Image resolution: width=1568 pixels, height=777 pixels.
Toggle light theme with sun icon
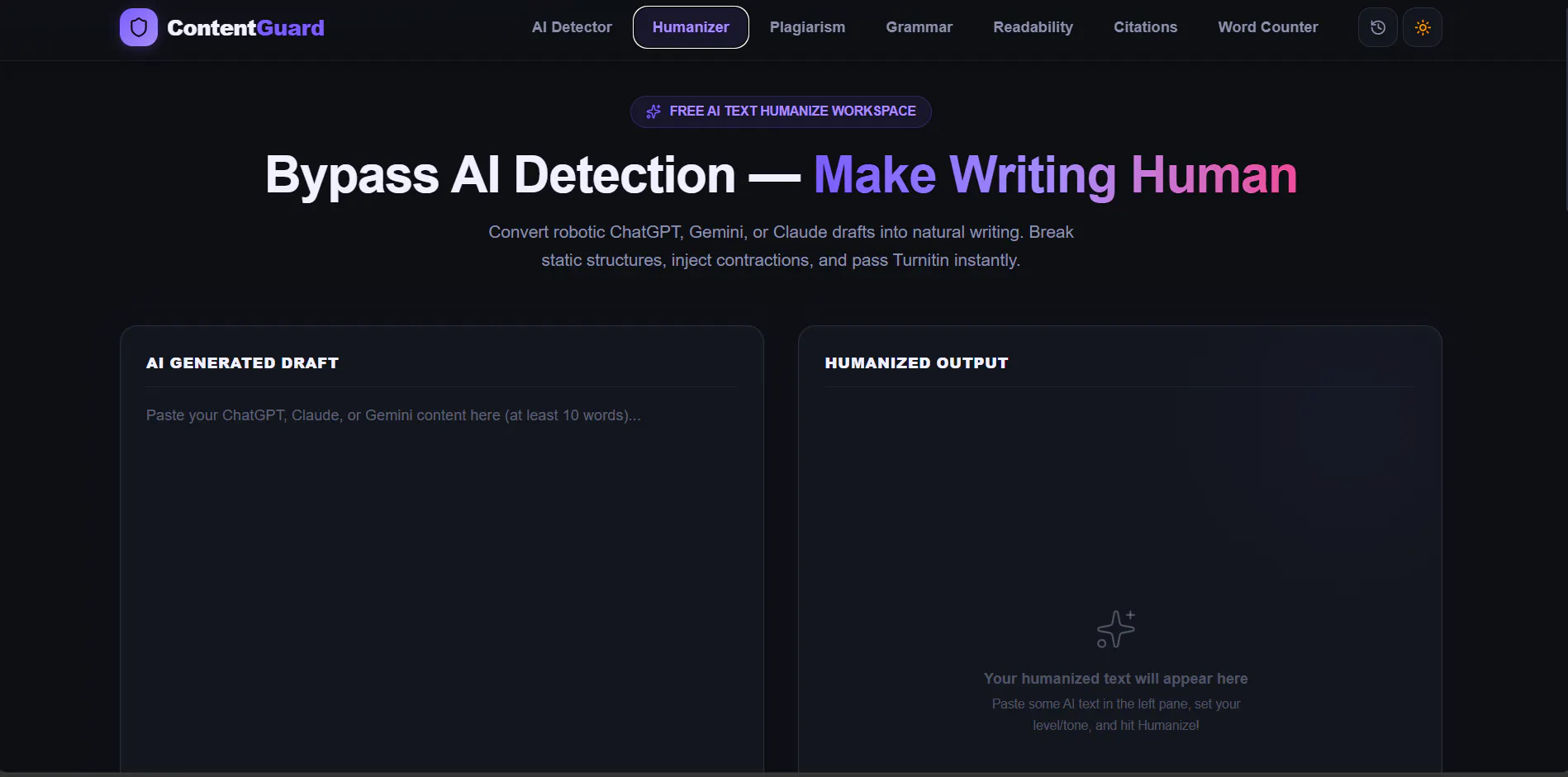click(1423, 27)
